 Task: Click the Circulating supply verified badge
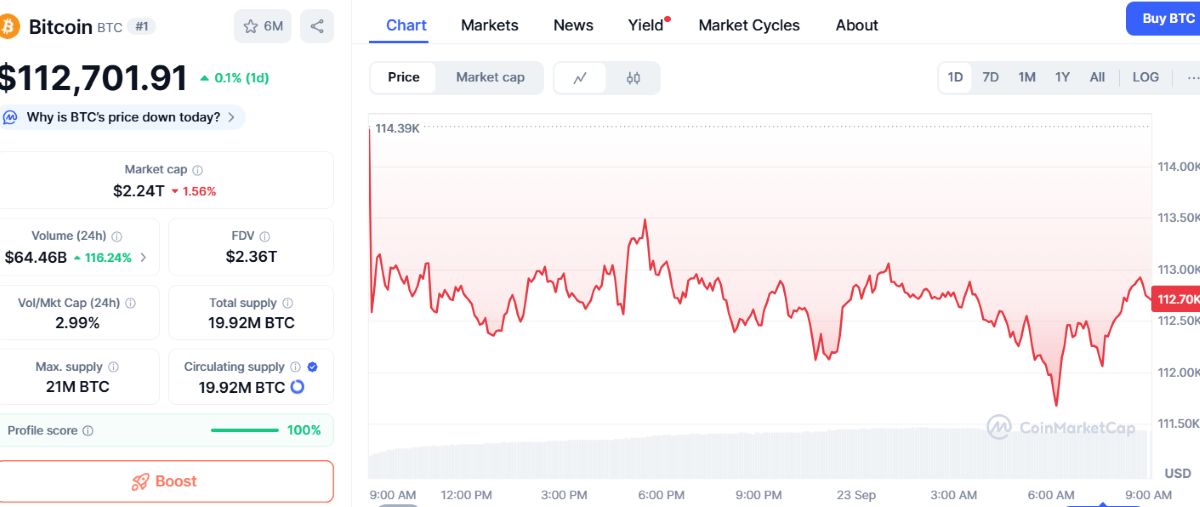coord(312,367)
